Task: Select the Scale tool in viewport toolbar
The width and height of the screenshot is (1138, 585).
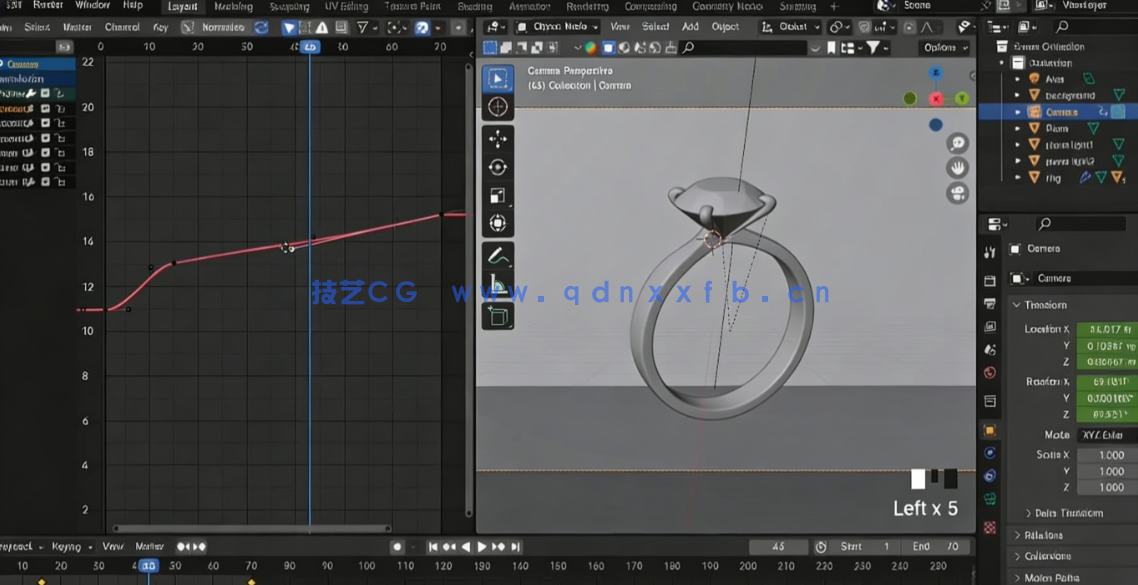Action: [497, 196]
